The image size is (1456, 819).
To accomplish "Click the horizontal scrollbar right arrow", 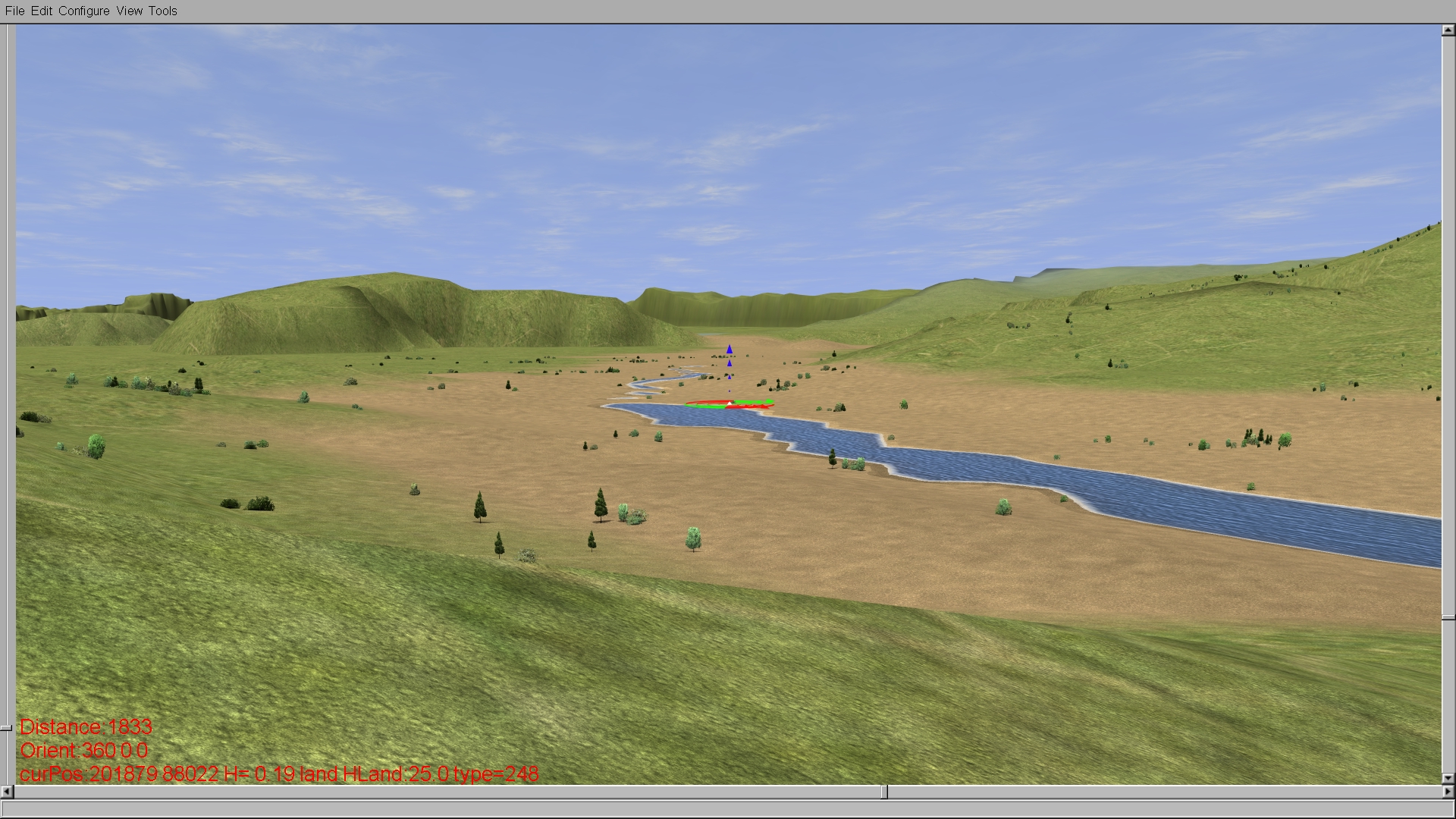I will [x=1448, y=792].
